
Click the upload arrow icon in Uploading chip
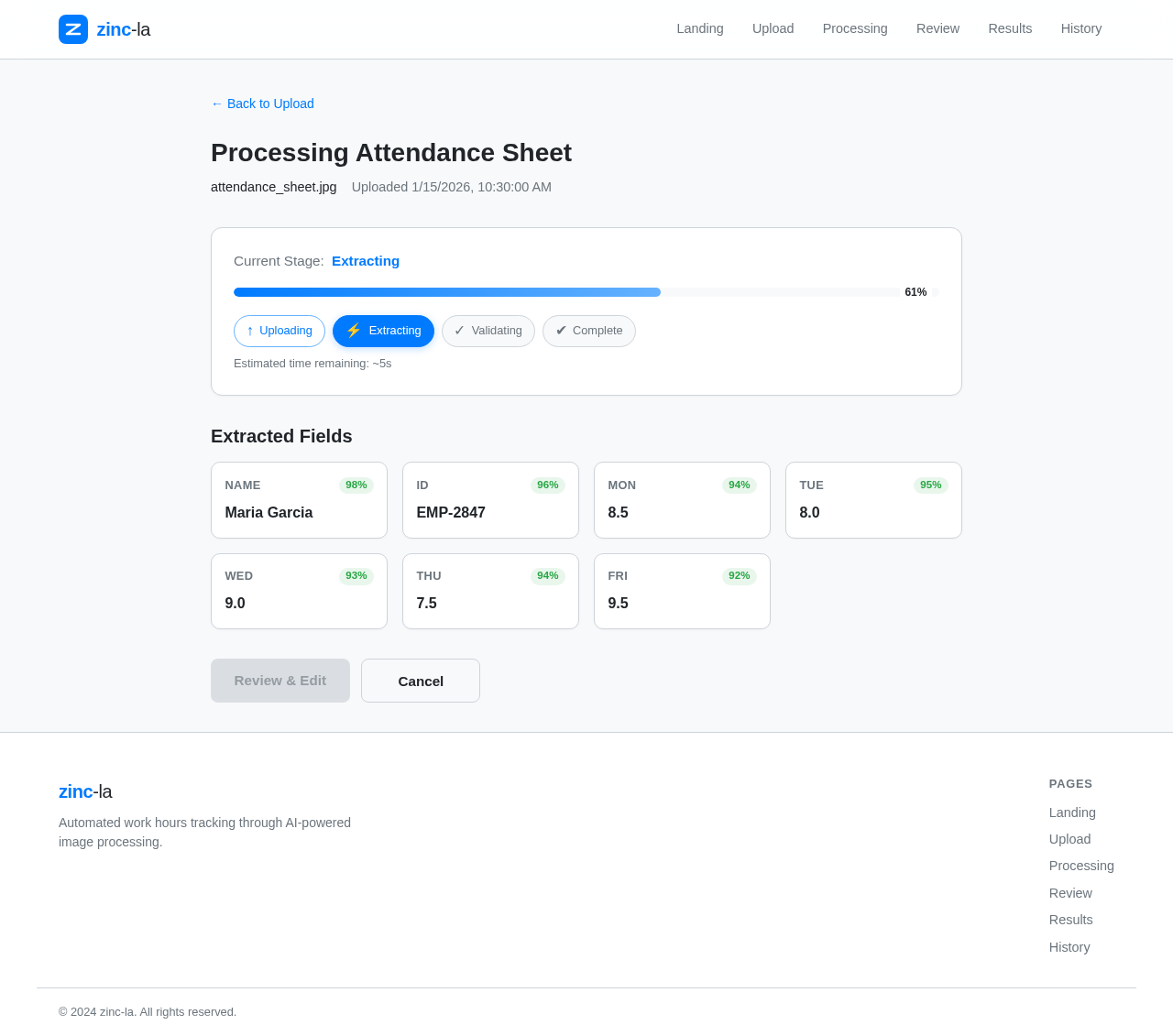250,331
